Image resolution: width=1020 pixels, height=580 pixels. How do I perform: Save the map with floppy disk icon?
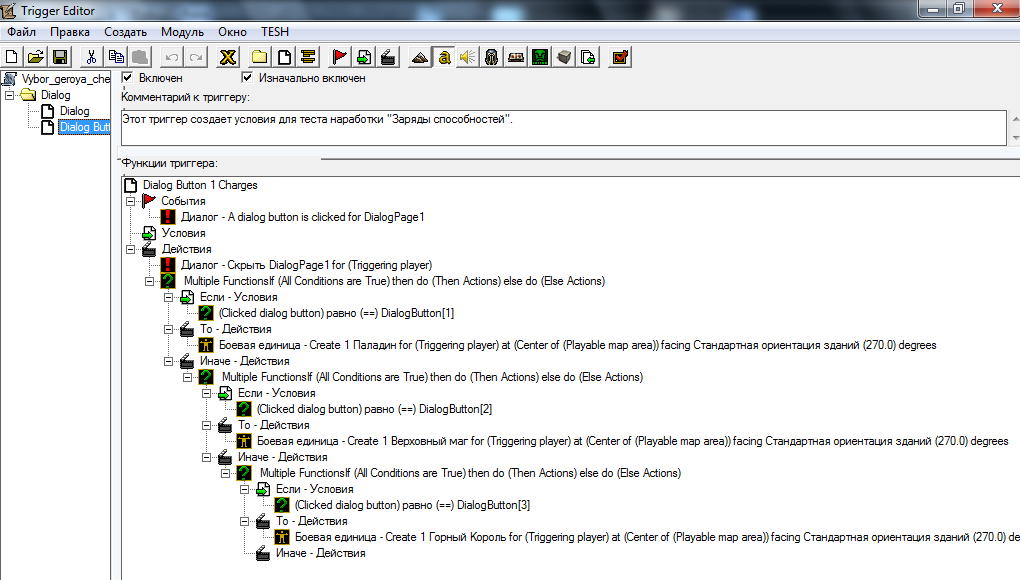pyautogui.click(x=60, y=57)
